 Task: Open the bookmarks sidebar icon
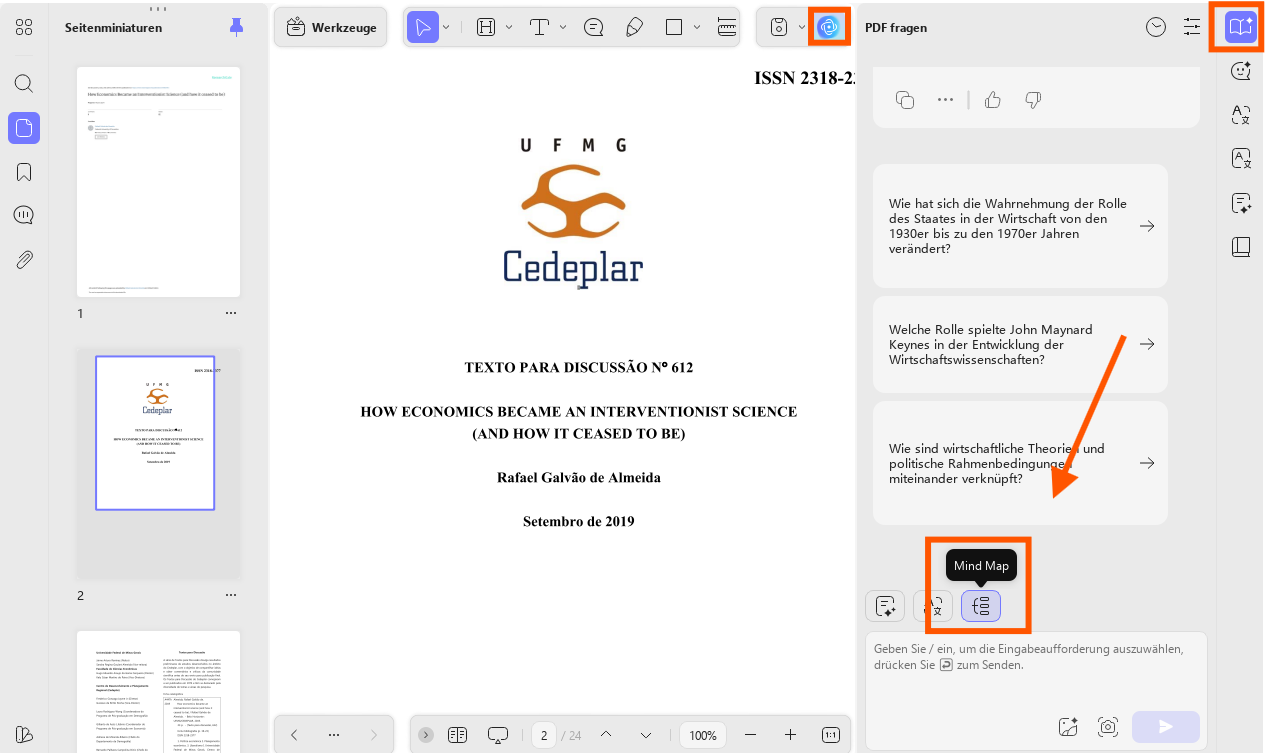pyautogui.click(x=24, y=172)
